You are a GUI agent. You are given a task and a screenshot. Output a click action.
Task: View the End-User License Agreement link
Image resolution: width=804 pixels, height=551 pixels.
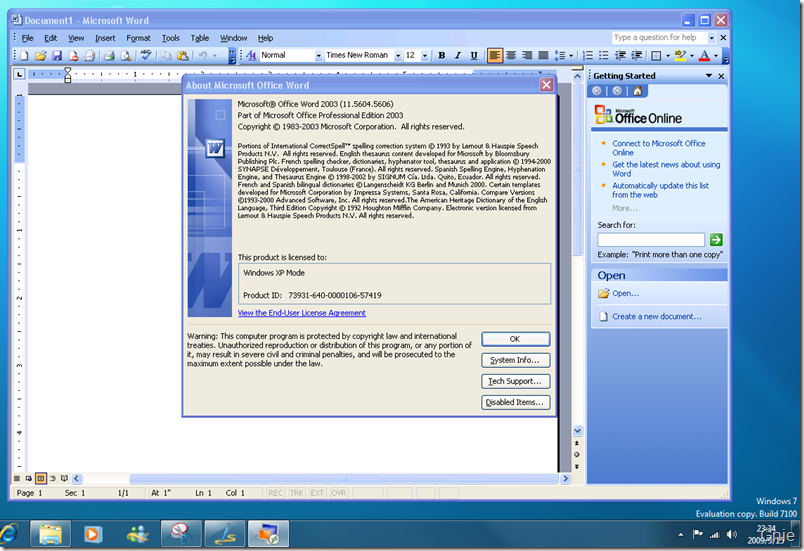coord(302,313)
